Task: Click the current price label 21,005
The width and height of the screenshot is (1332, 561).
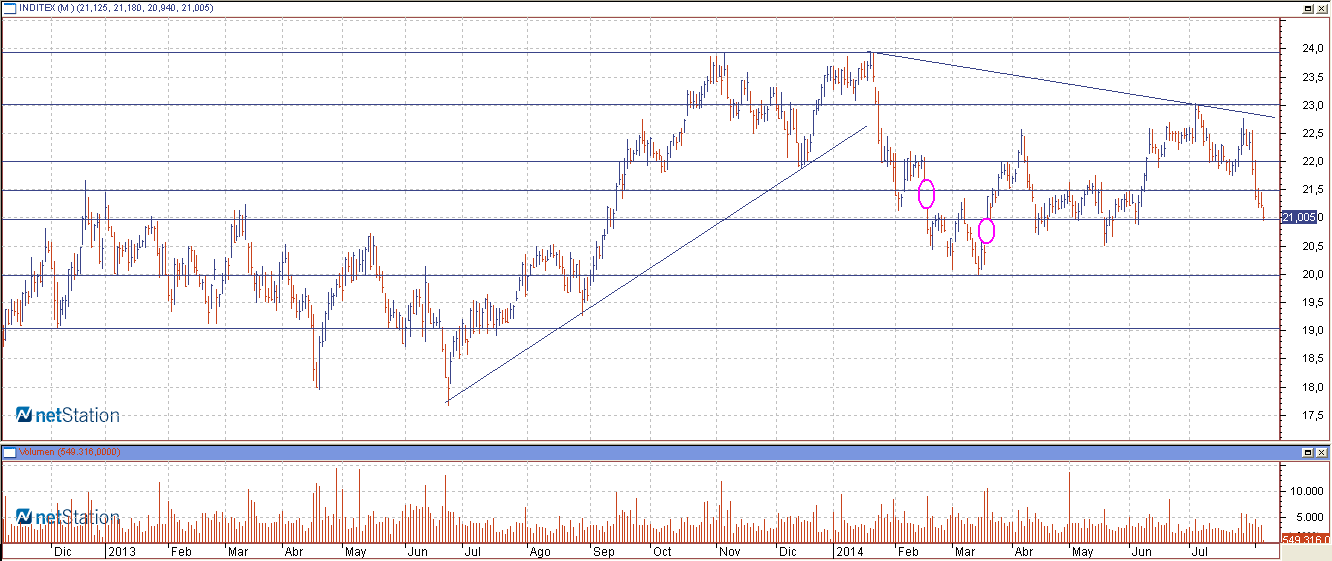Action: pos(1298,217)
